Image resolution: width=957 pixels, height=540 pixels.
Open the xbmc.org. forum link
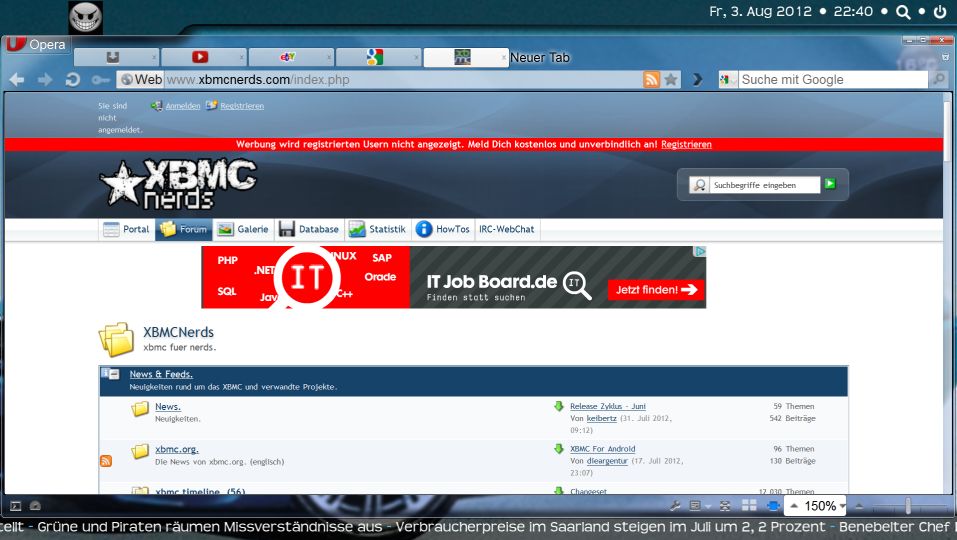click(x=177, y=449)
